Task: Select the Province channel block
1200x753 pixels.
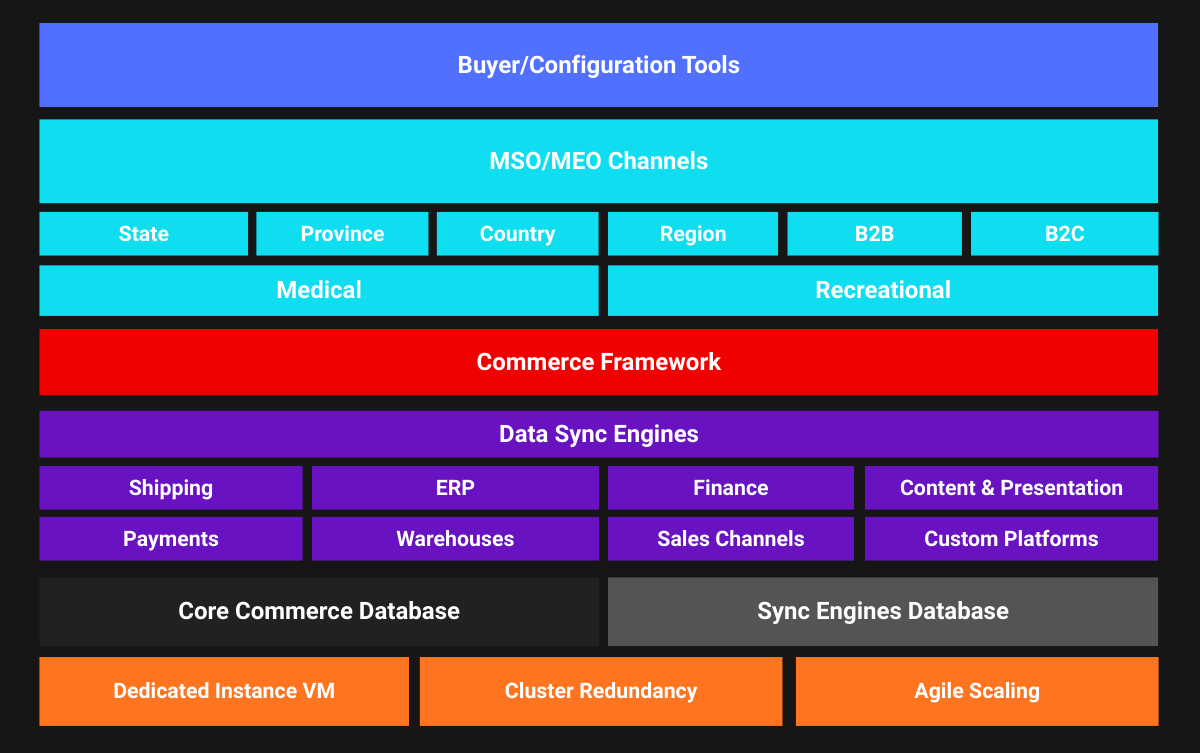Action: coord(342,233)
